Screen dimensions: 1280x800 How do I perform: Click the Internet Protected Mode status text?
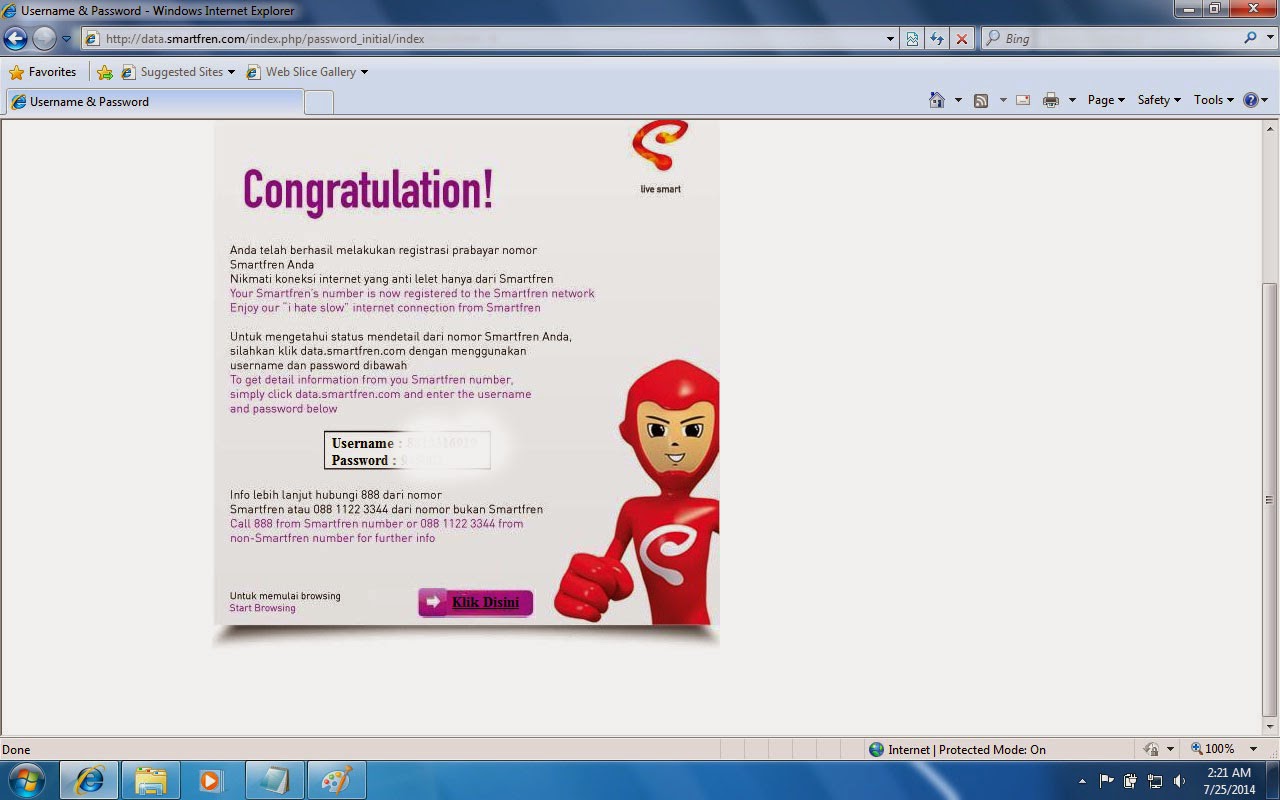(966, 749)
